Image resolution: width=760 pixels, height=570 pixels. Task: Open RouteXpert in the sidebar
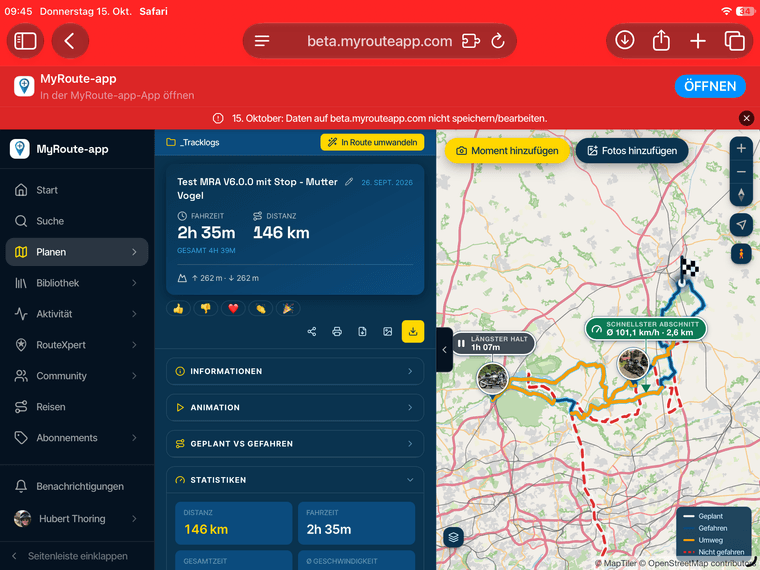77,345
